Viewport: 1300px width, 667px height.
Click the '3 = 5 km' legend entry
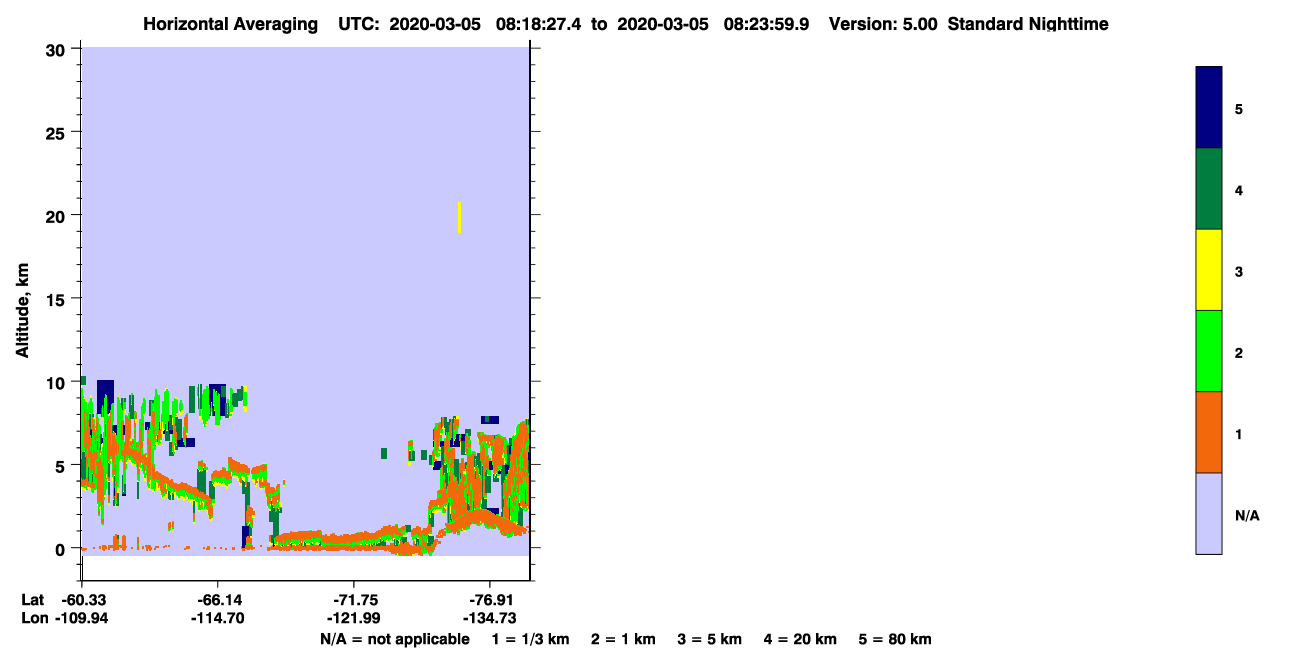(x=710, y=639)
